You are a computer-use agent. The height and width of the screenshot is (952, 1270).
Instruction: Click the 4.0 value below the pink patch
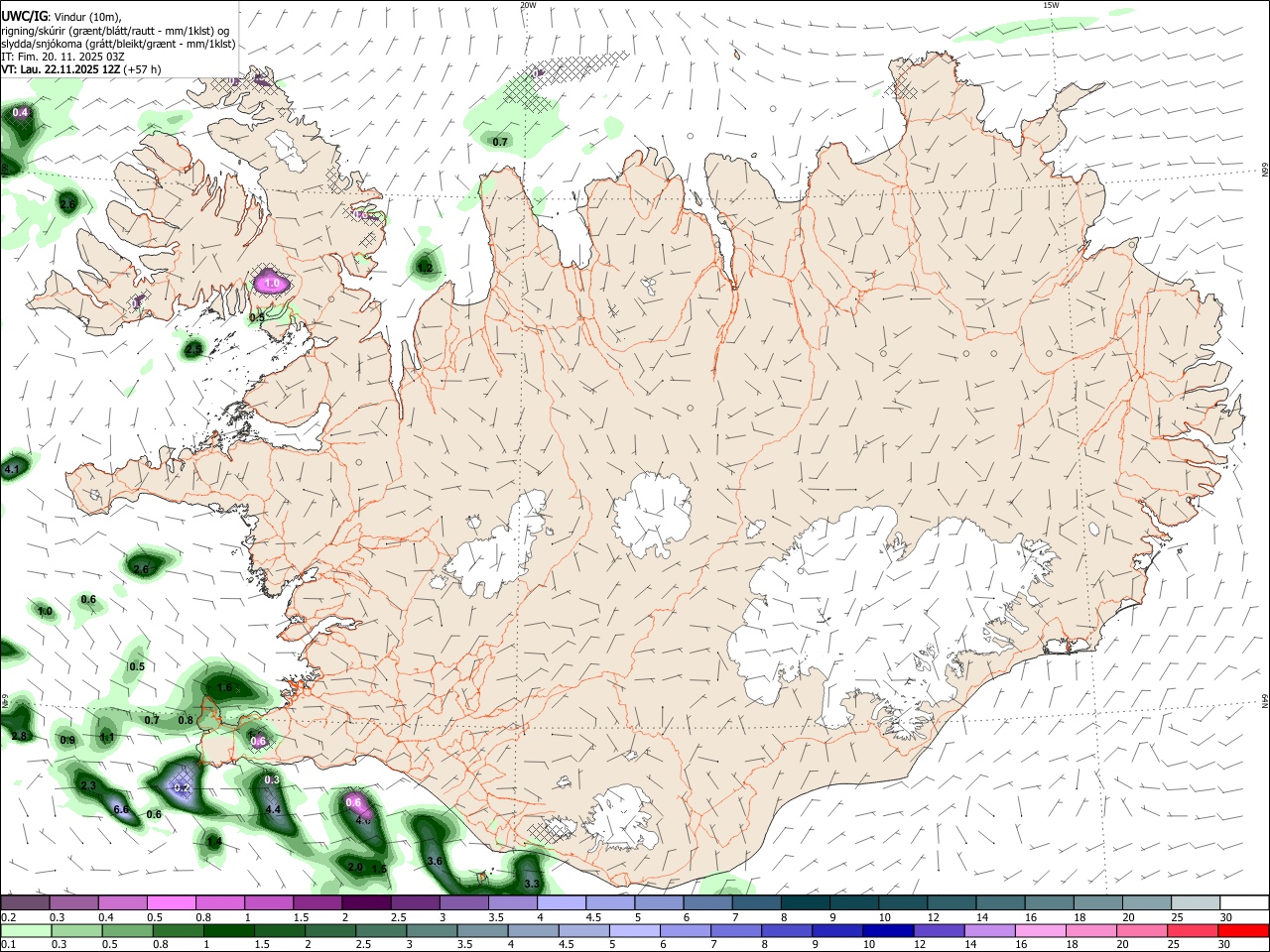click(x=363, y=820)
